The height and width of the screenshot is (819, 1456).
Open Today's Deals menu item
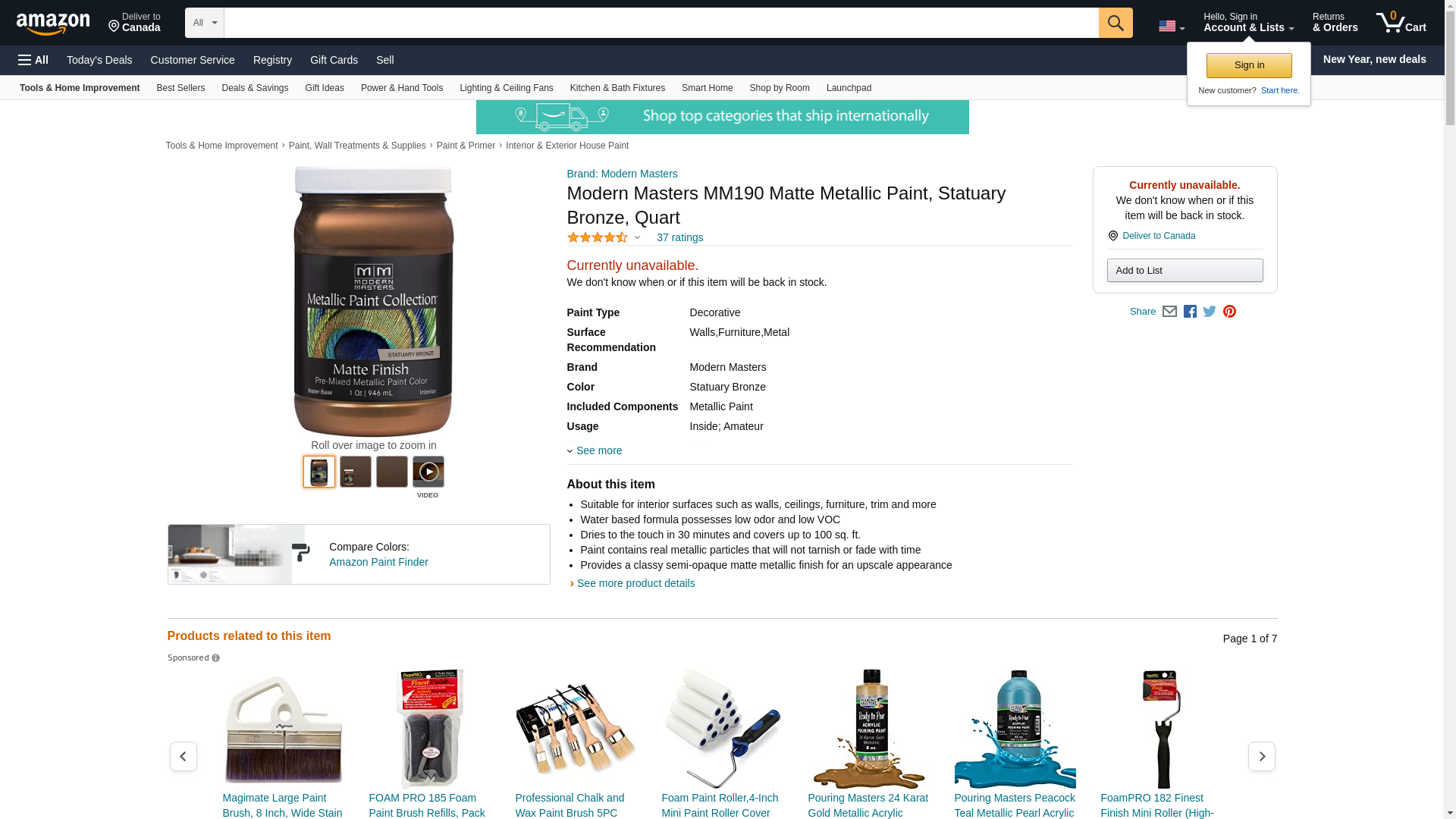(99, 60)
